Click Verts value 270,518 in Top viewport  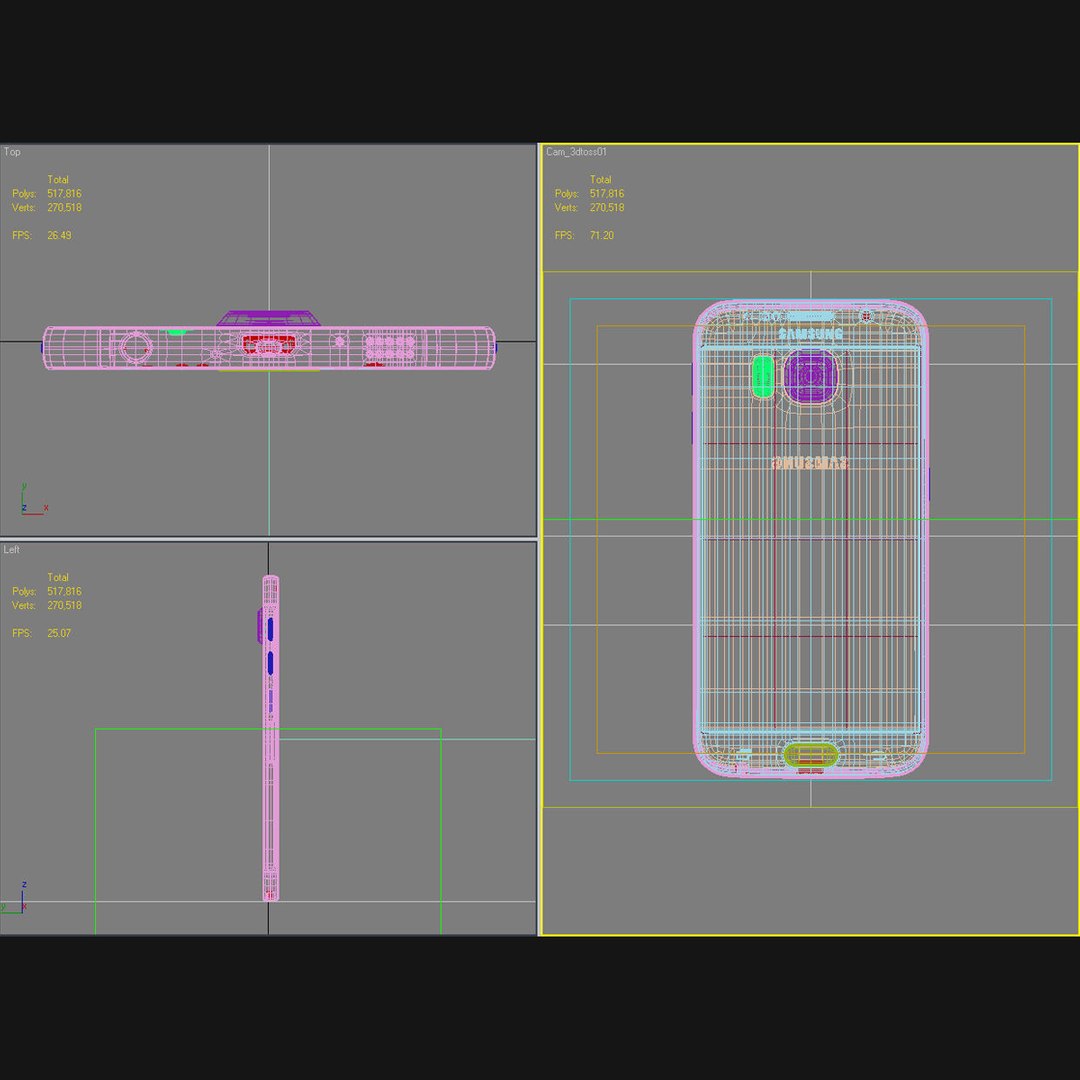point(64,207)
